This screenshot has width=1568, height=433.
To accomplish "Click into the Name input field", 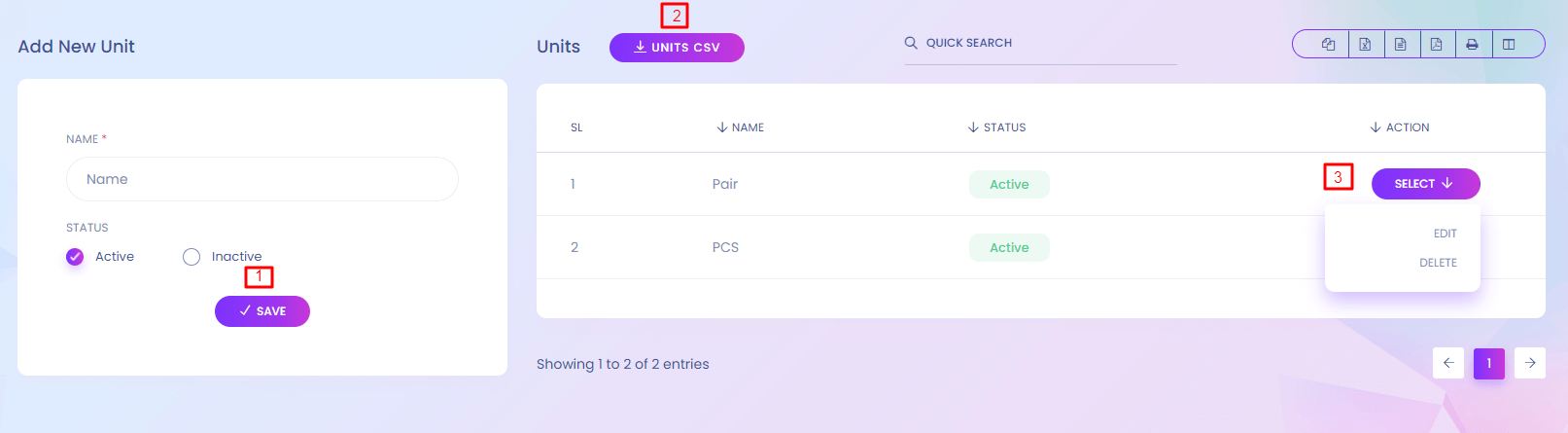I will pos(262,179).
